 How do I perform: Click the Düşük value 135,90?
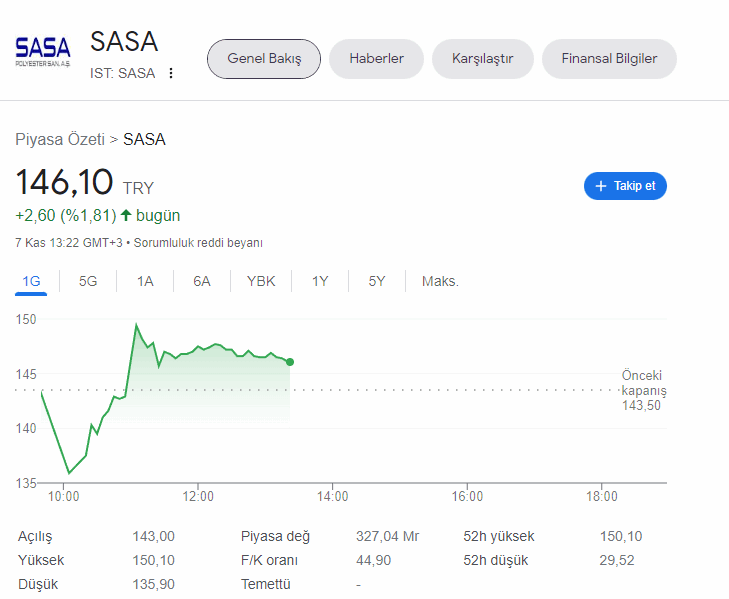coord(153,584)
